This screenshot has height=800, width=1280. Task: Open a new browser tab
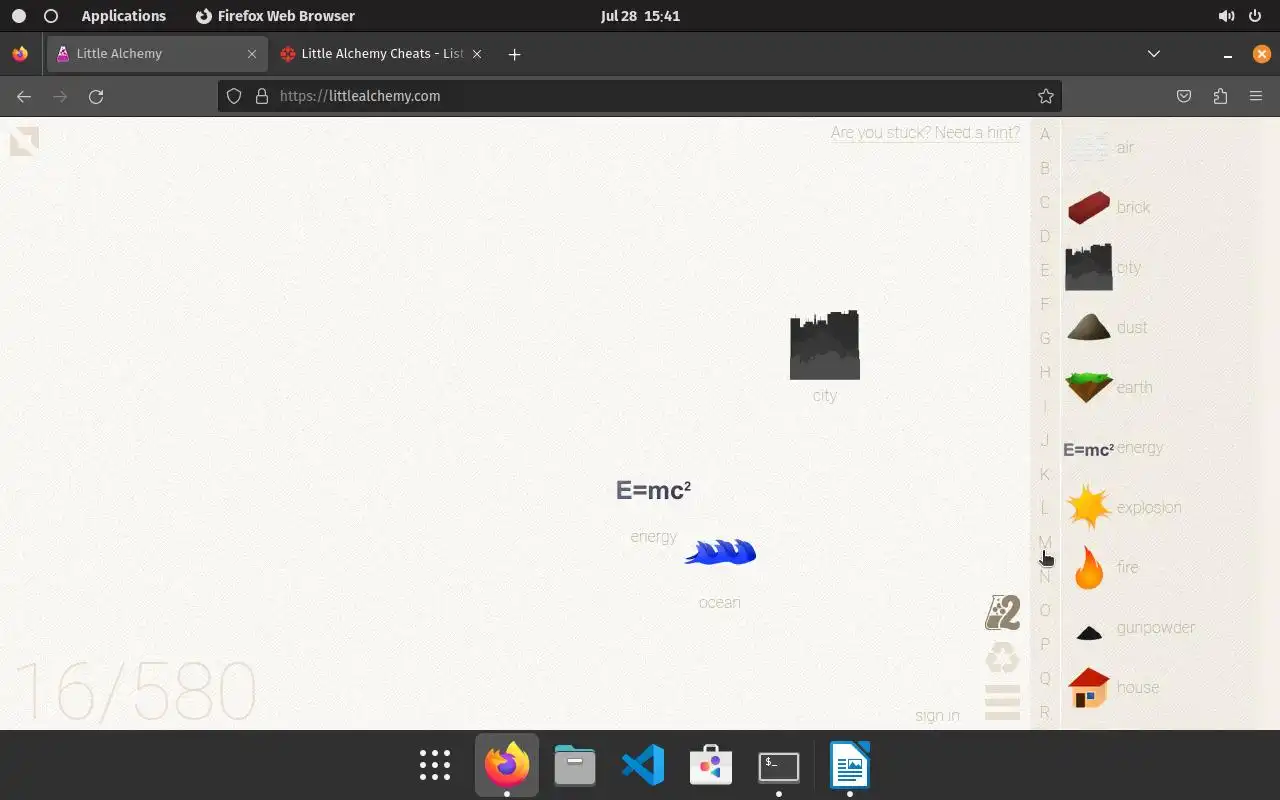[514, 54]
